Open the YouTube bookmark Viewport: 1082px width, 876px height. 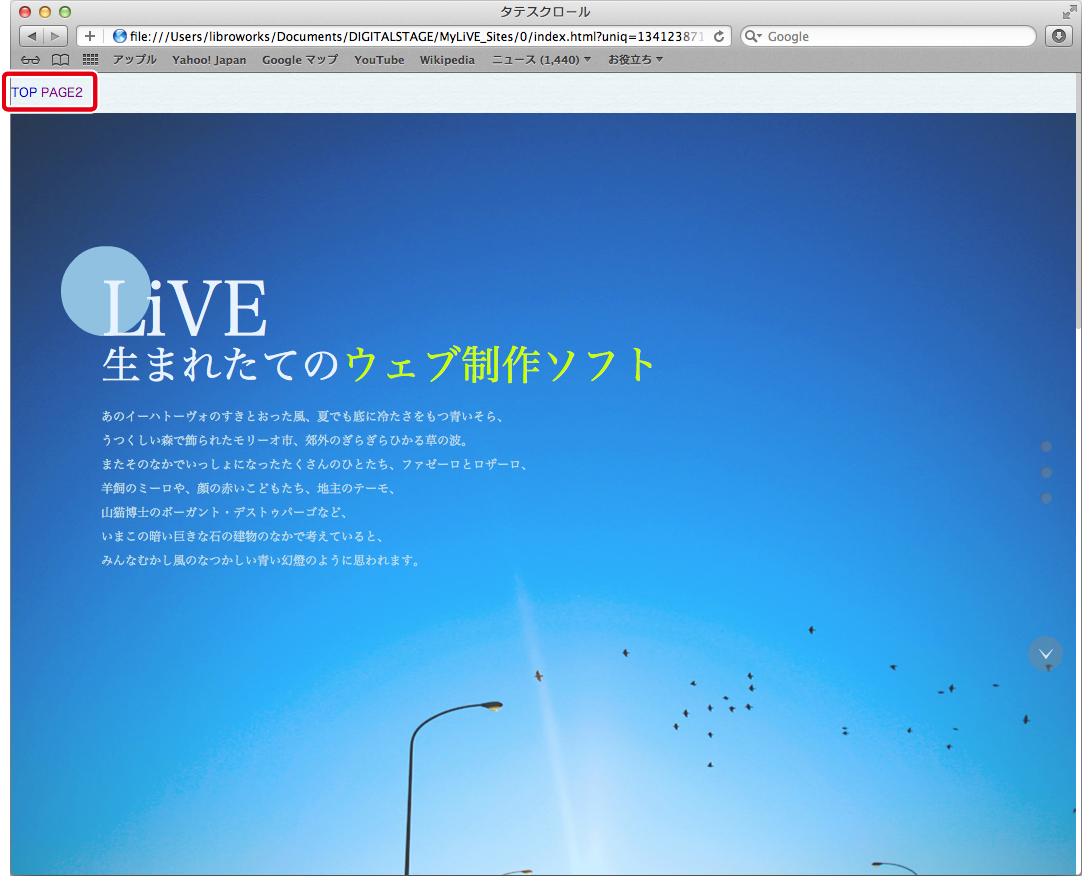tap(379, 60)
